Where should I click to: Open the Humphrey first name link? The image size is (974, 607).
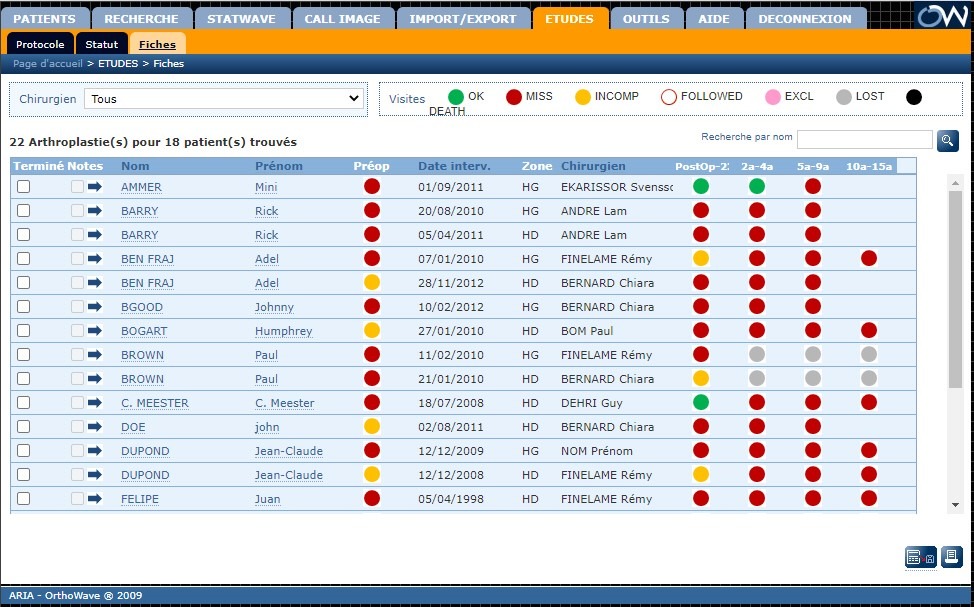284,331
